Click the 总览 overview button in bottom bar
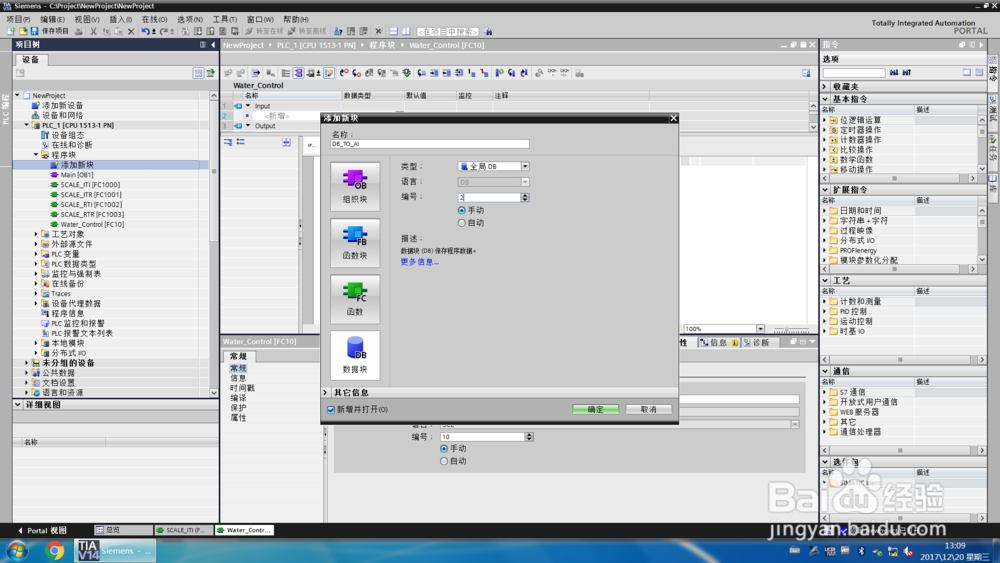 click(123, 530)
